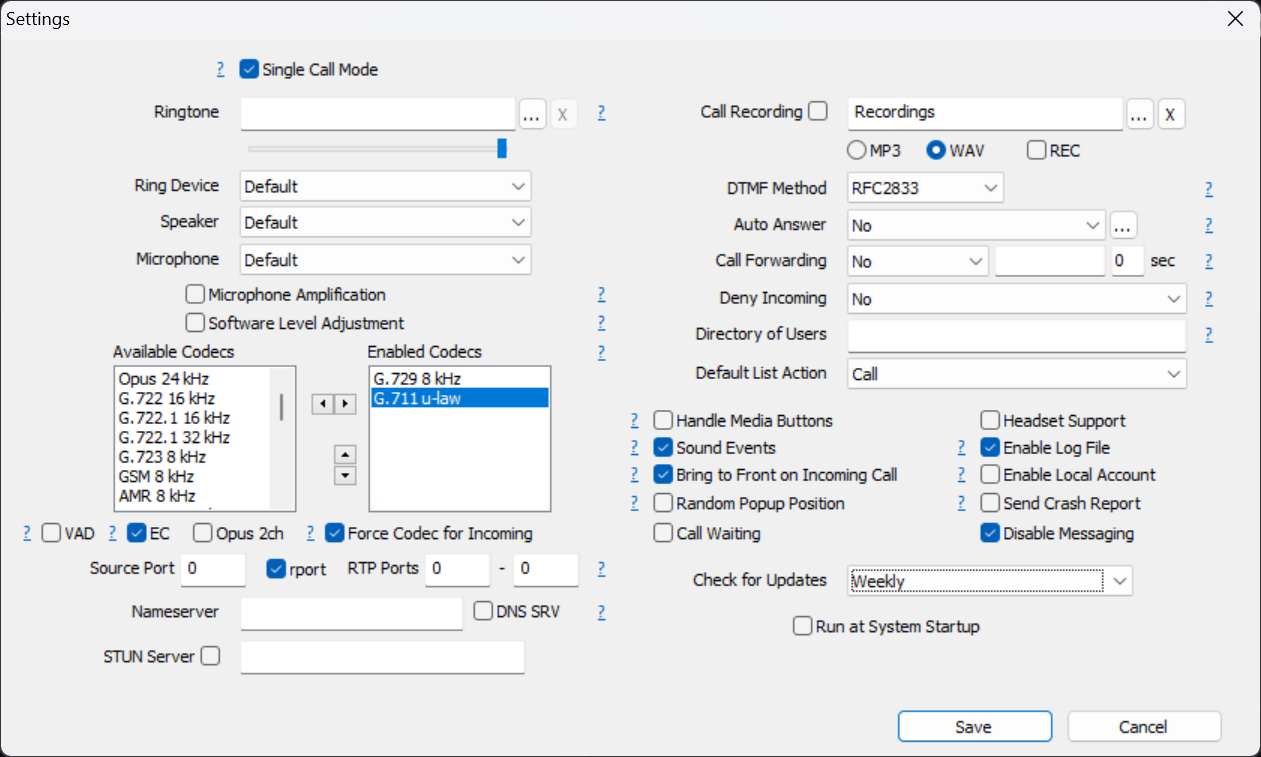Clear the Call Recording path
Viewport: 1261px width, 757px height.
click(x=1171, y=114)
